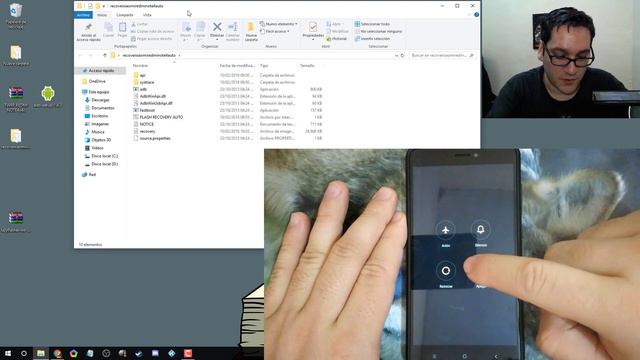Image resolution: width=640 pixels, height=360 pixels.
Task: Open the Recycle Bin desktop icon
Action: tap(16, 16)
